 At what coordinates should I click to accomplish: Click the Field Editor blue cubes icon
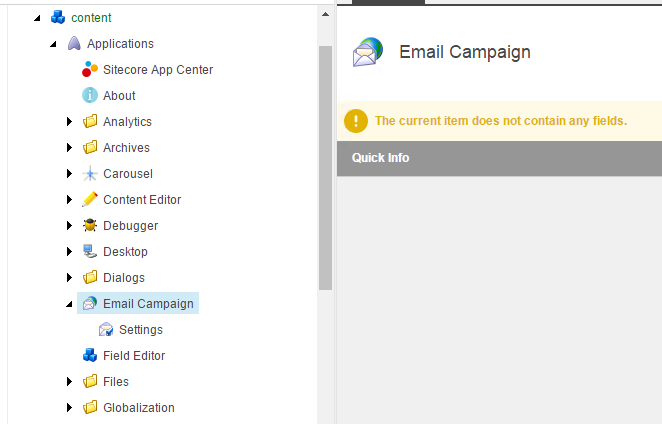coord(90,355)
